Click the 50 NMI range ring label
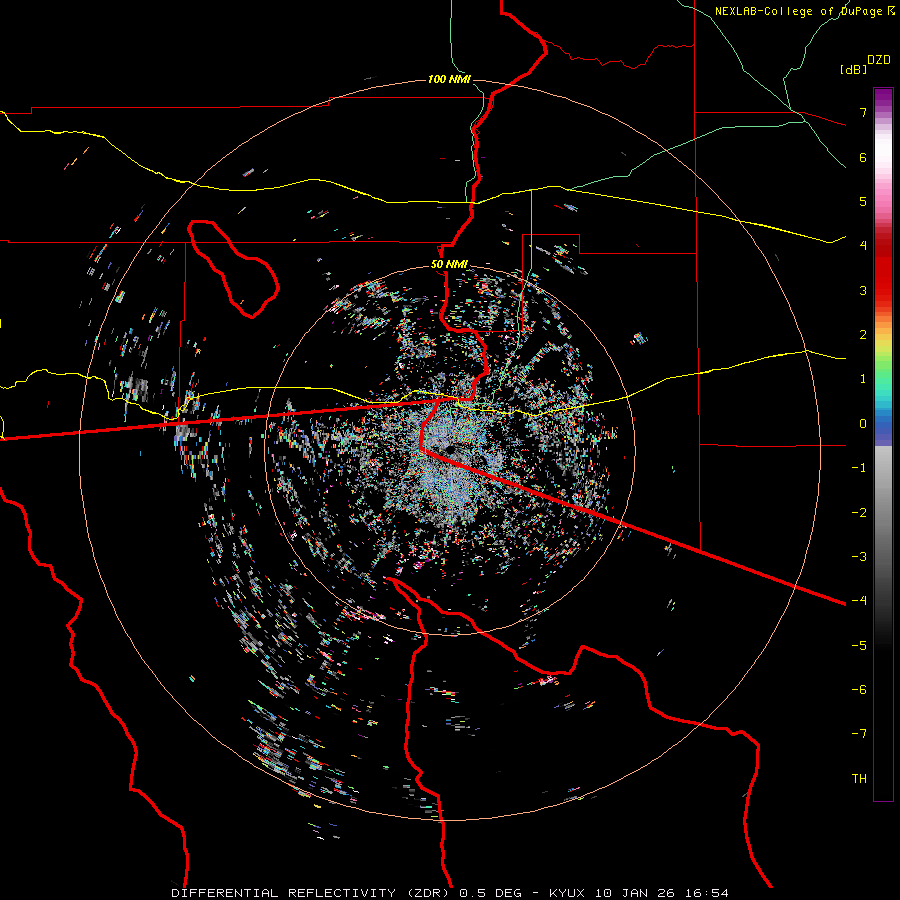This screenshot has width=900, height=900. tap(449, 265)
